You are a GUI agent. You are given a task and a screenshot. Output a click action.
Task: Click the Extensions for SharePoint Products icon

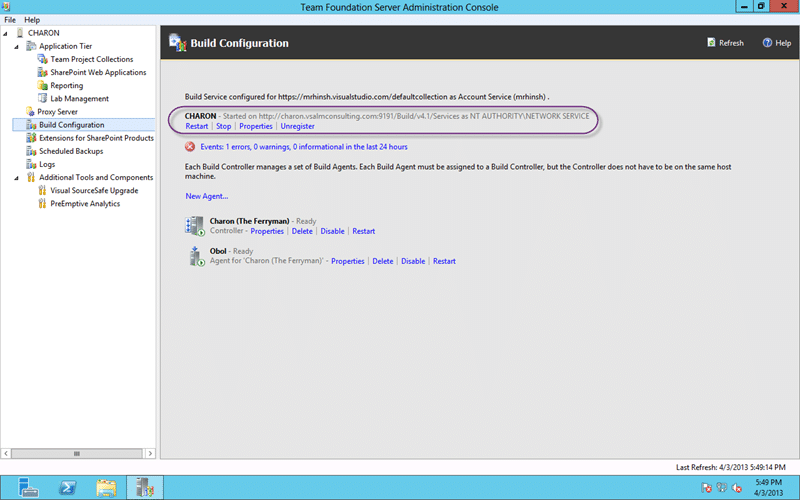[31, 138]
